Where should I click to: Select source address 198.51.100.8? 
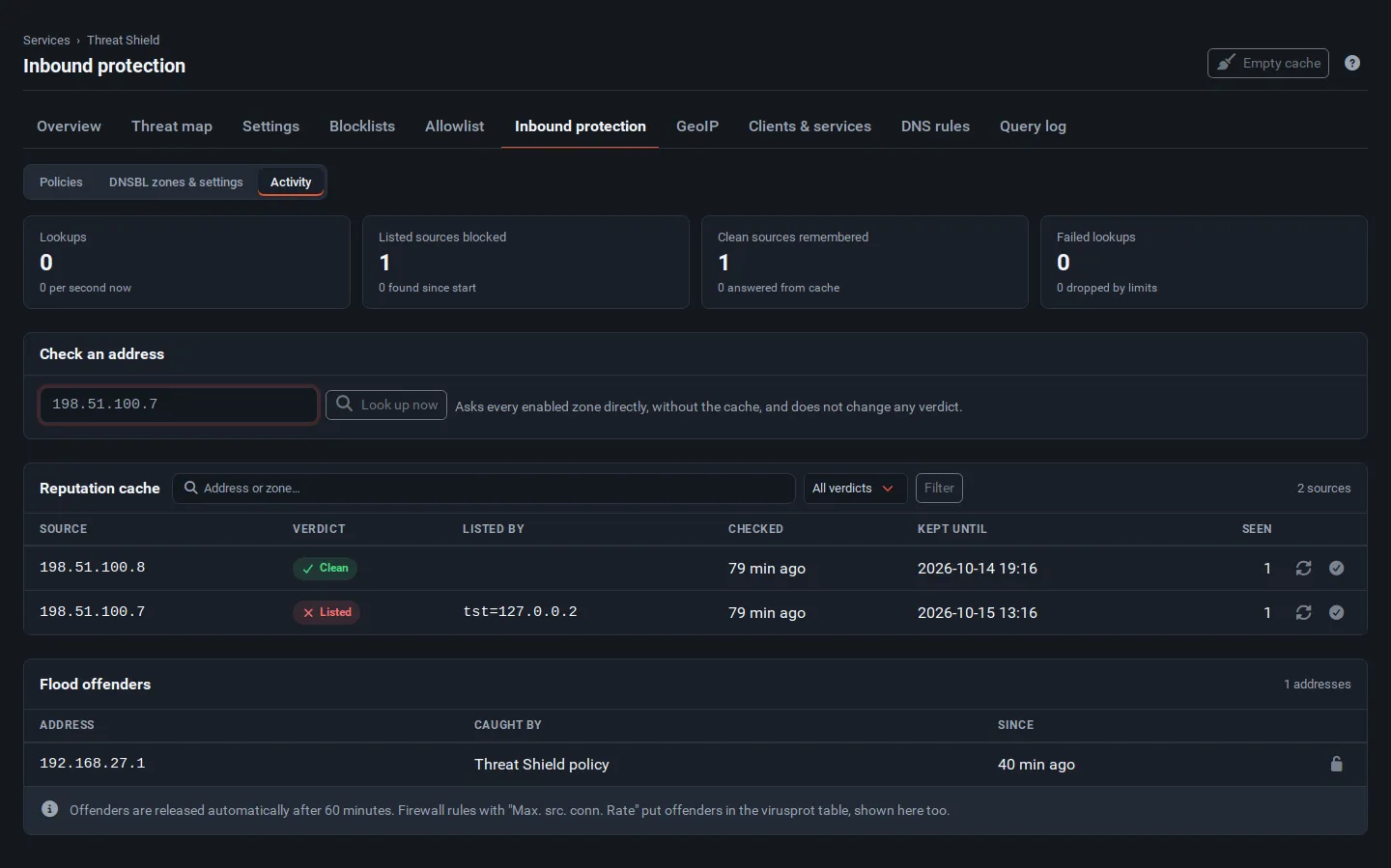(93, 568)
